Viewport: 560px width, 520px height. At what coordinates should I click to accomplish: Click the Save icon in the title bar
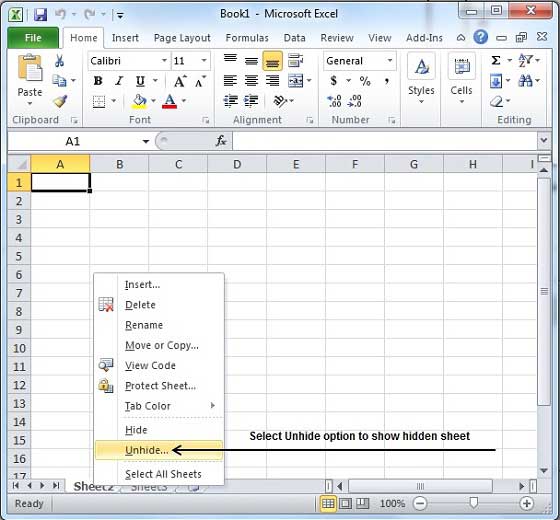click(x=40, y=15)
